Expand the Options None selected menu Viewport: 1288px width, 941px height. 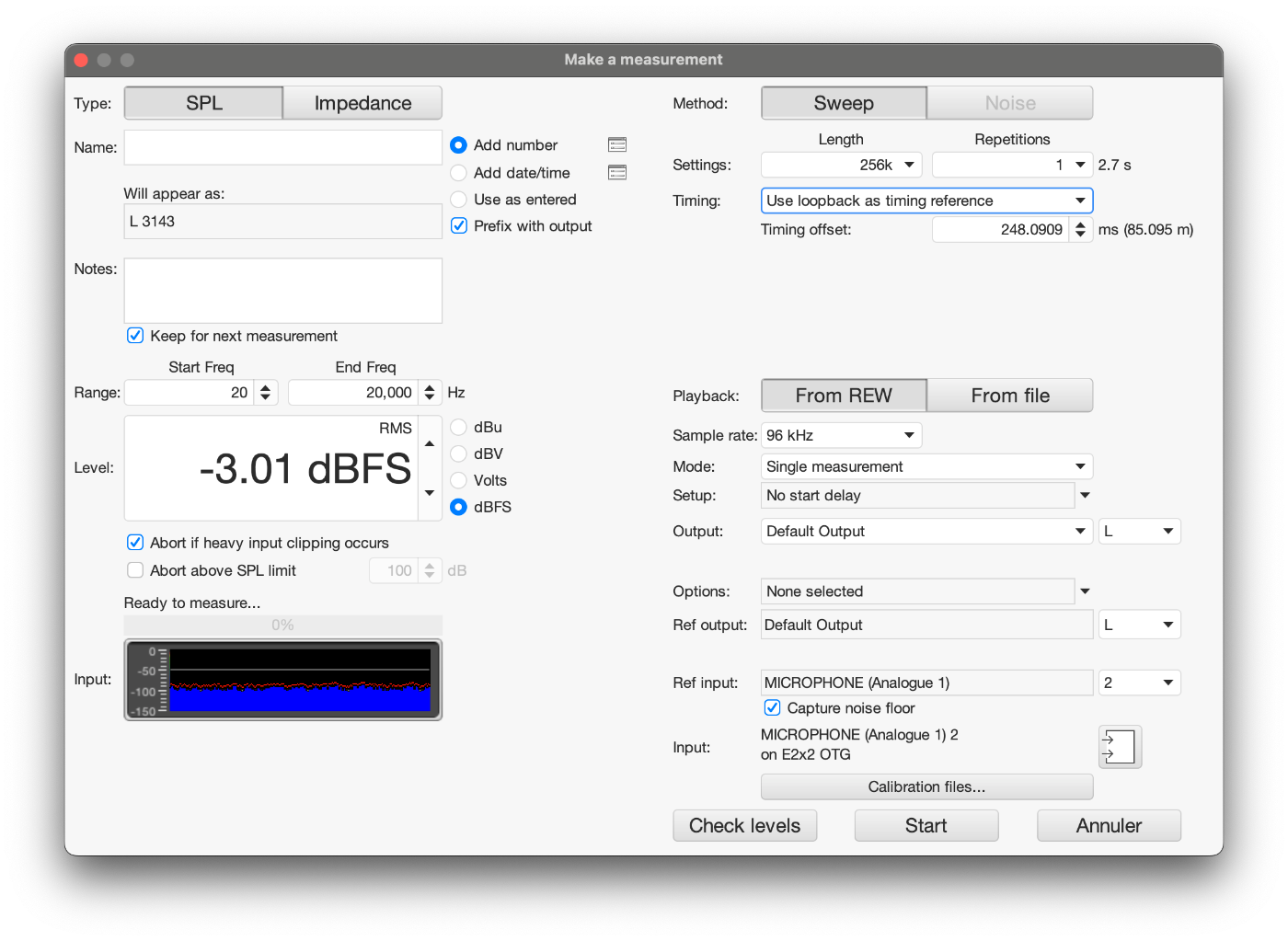1085,591
